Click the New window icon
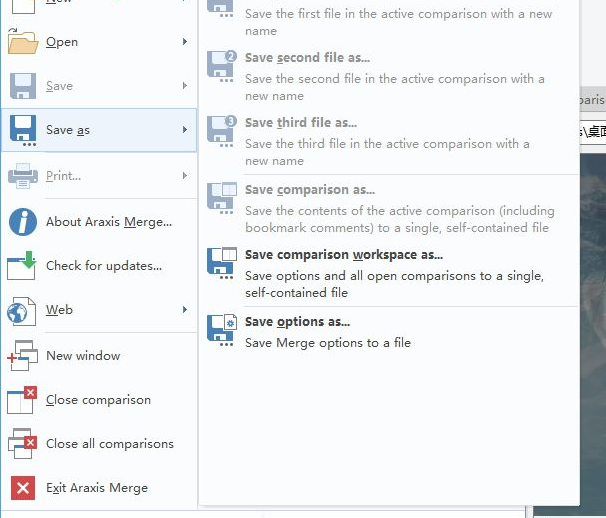606x518 pixels. tap(22, 355)
